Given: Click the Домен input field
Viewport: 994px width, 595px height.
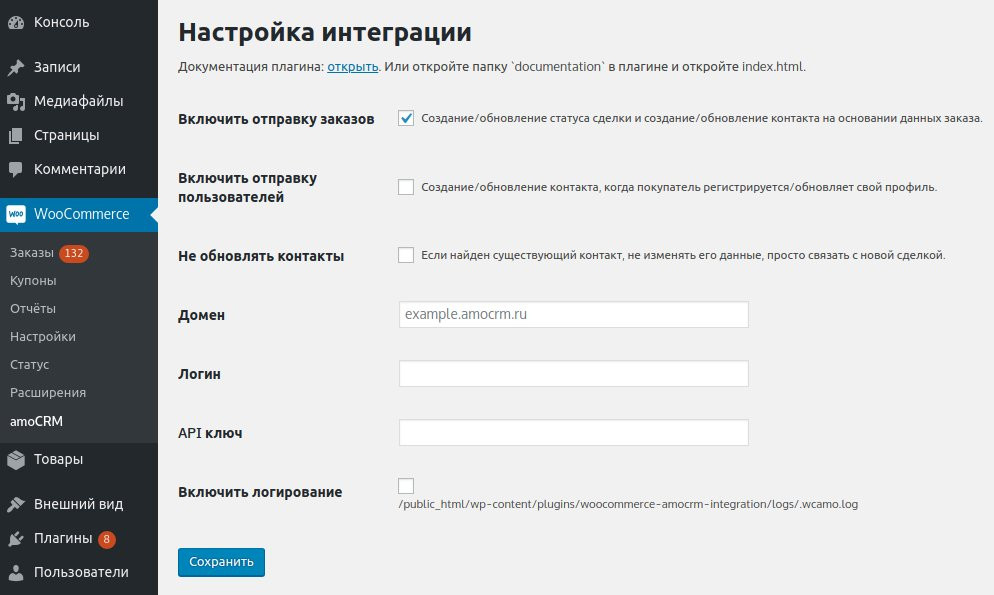Looking at the screenshot, I should (573, 315).
